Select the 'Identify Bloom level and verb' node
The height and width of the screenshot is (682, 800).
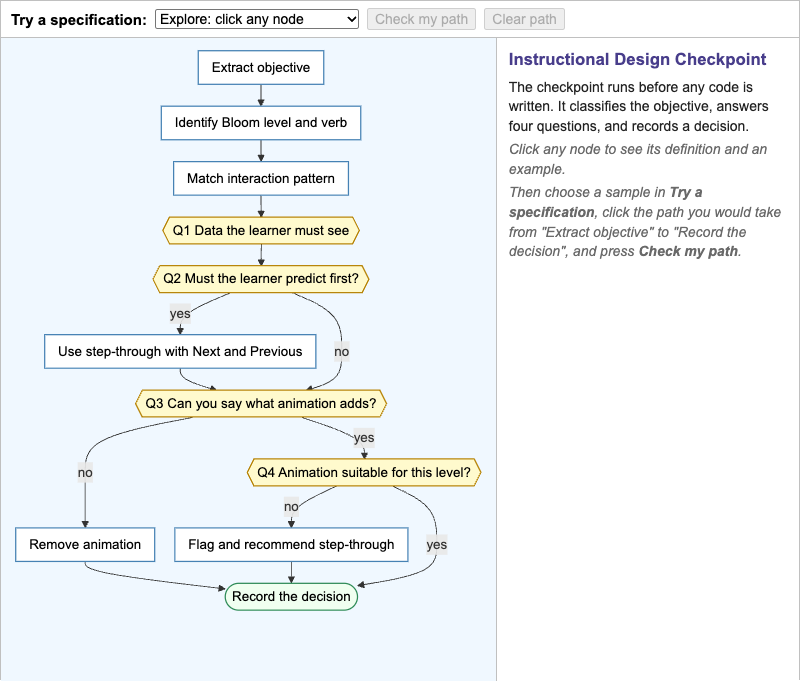[261, 123]
